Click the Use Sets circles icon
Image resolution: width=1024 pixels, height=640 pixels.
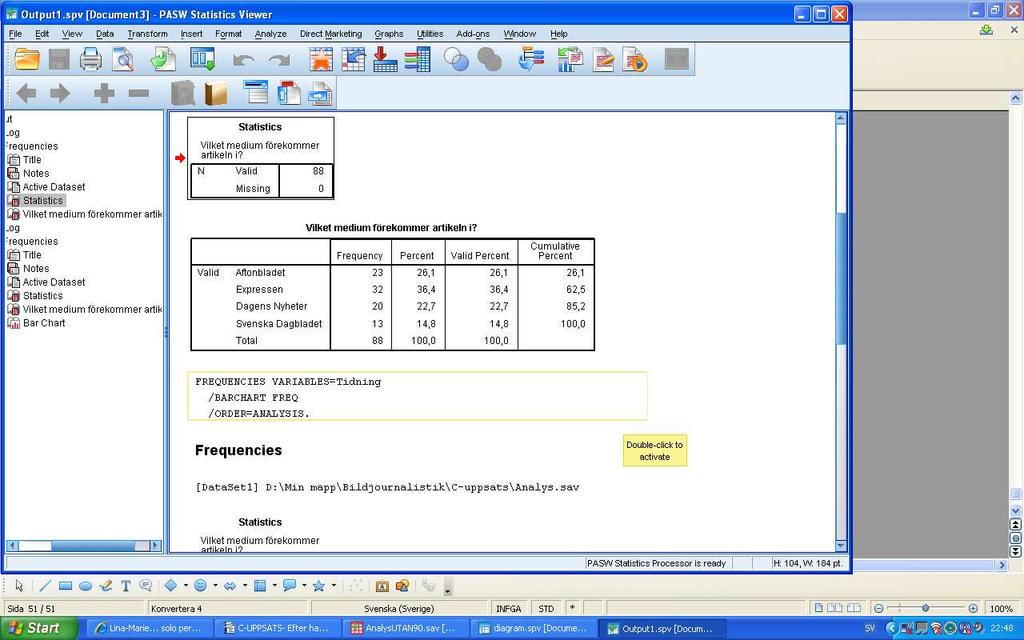tap(456, 59)
